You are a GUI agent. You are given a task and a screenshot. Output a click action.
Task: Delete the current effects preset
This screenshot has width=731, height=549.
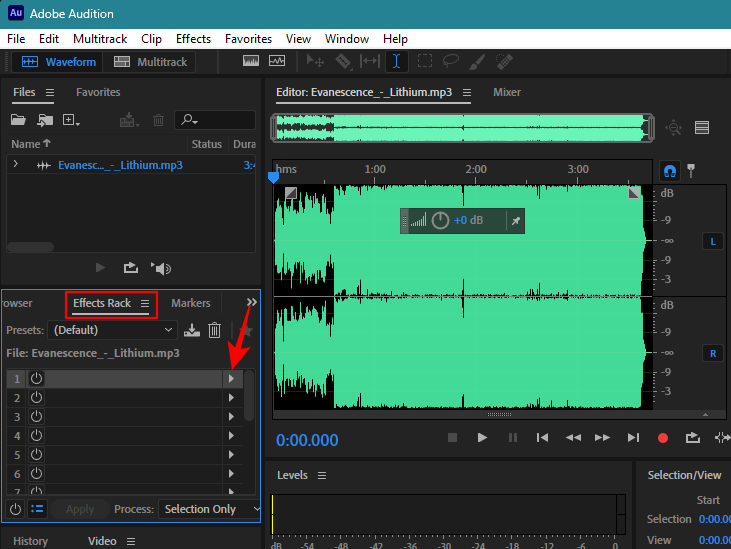[x=214, y=330]
